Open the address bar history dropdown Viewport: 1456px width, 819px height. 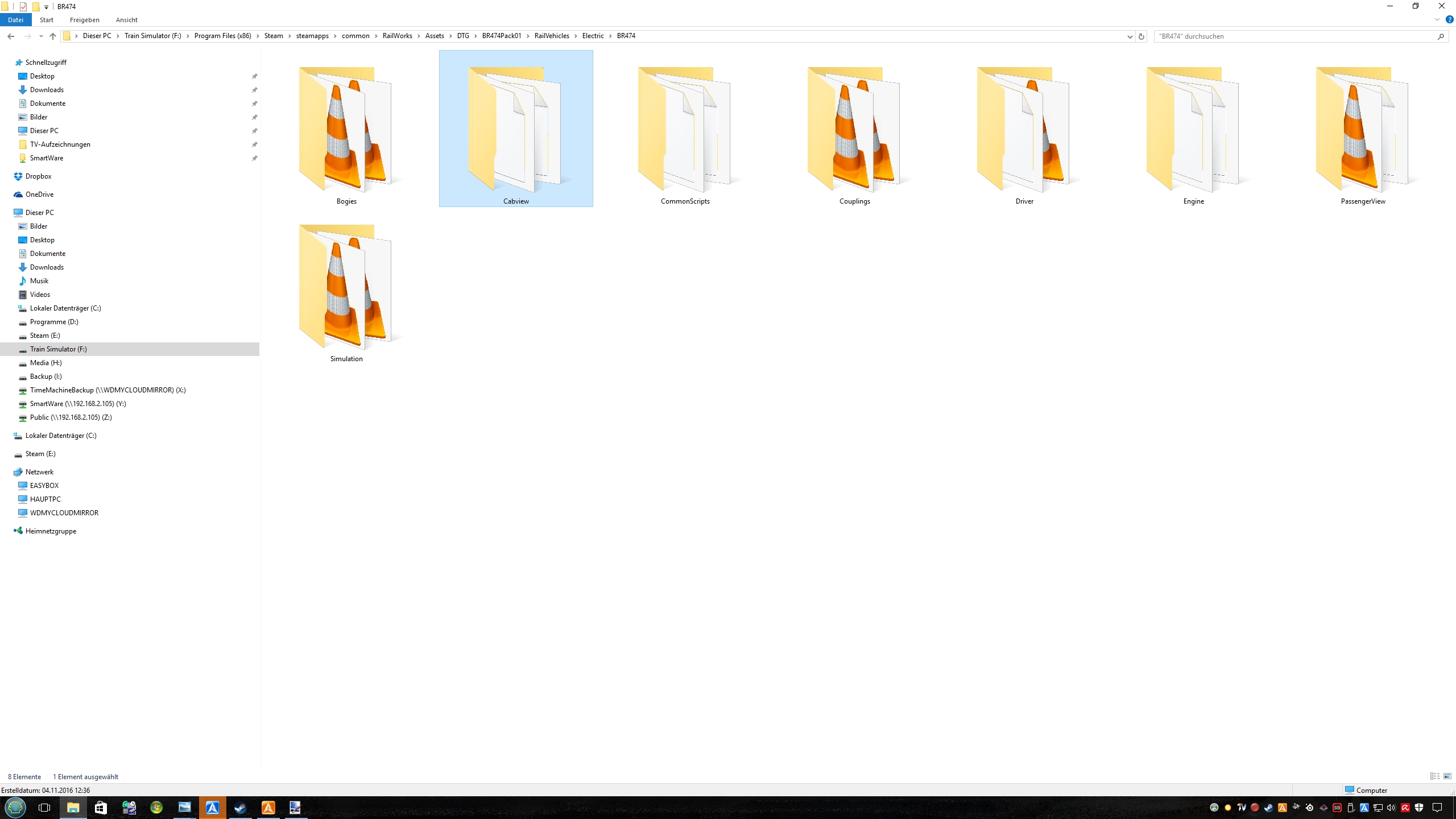(x=1130, y=36)
